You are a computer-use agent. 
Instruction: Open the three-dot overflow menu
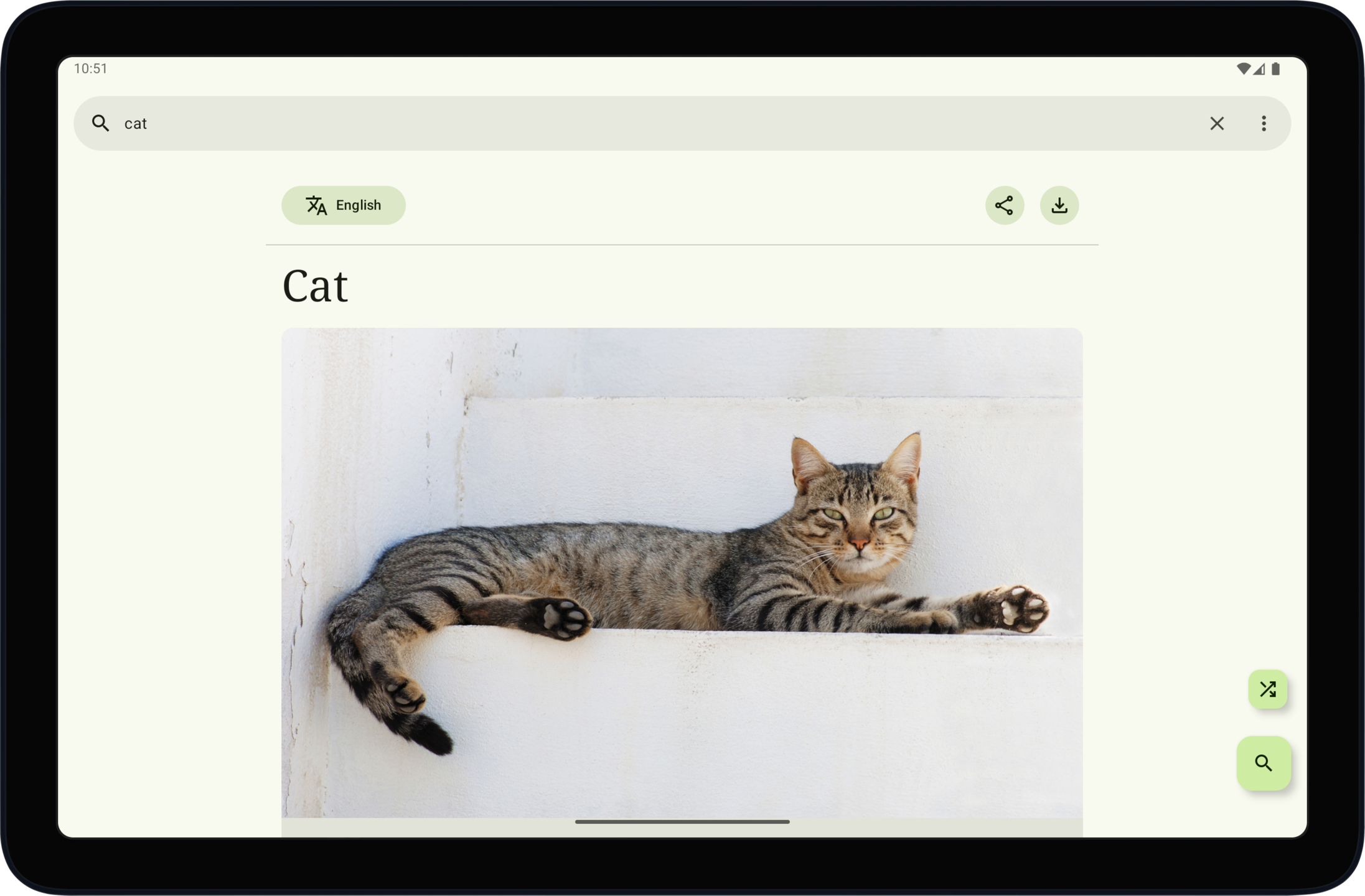[x=1264, y=123]
